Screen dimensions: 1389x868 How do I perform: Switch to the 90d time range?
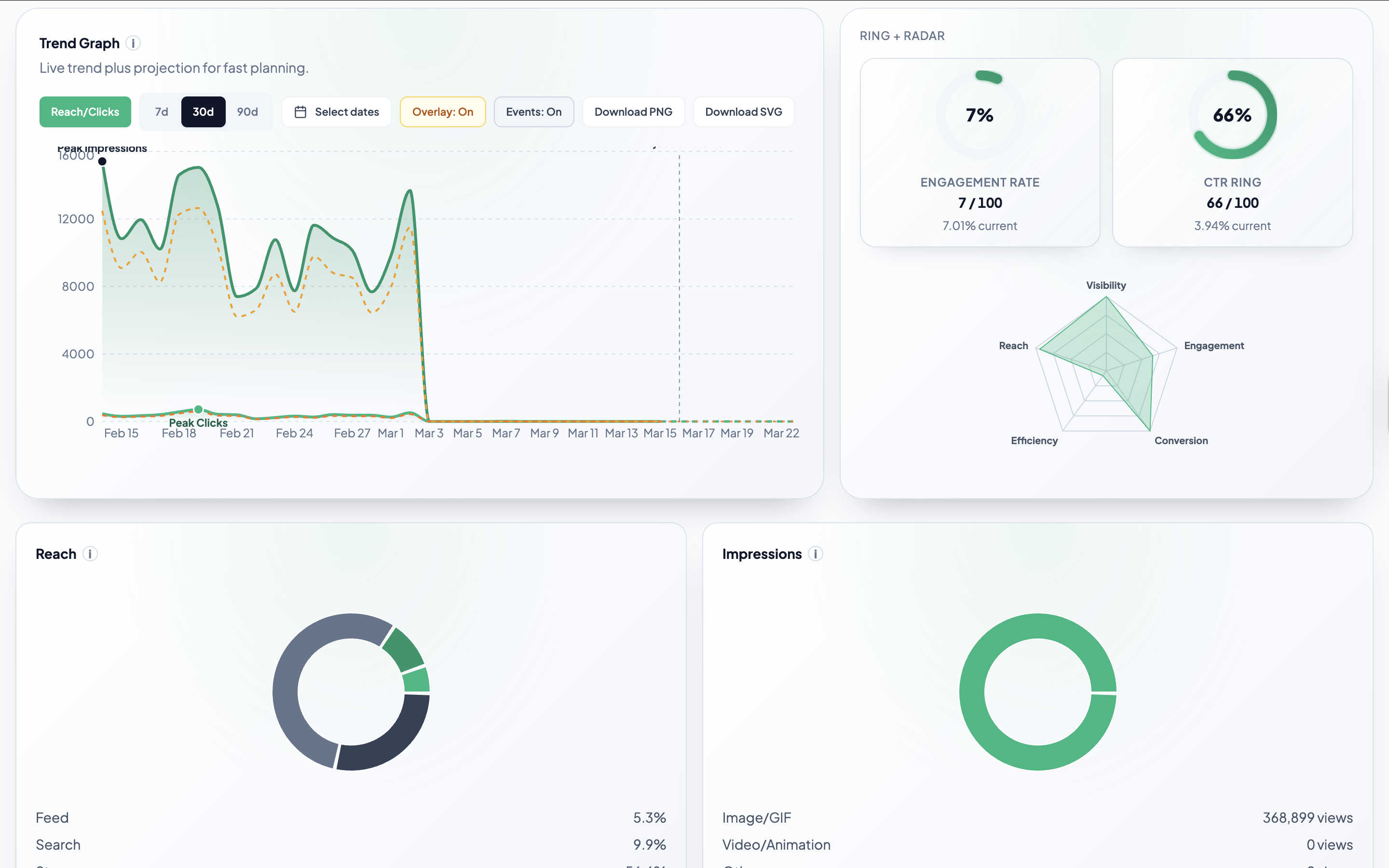pyautogui.click(x=247, y=112)
